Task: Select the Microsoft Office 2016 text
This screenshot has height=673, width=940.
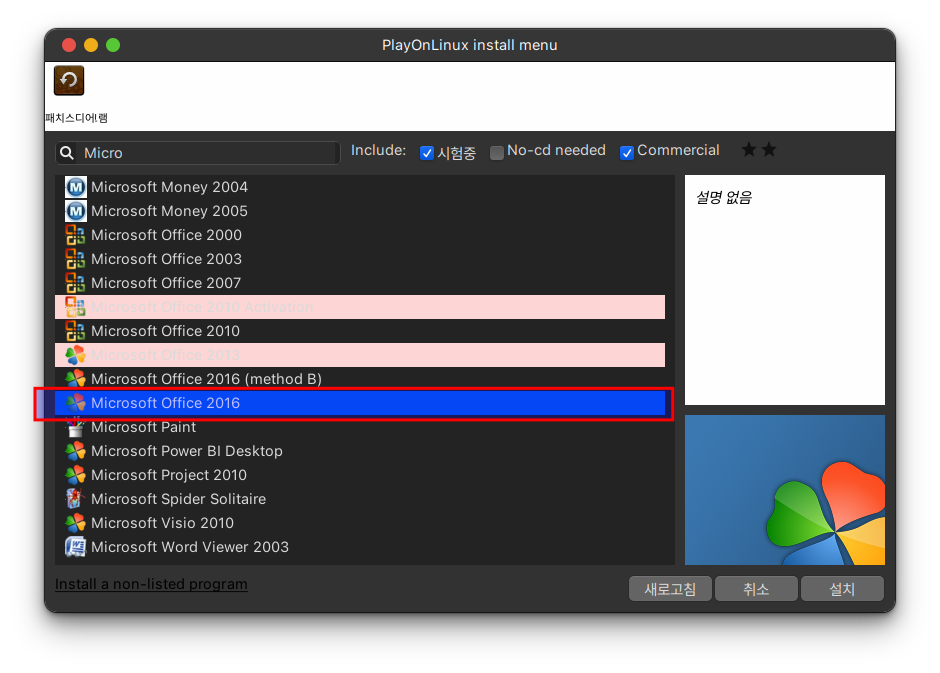Action: (165, 403)
